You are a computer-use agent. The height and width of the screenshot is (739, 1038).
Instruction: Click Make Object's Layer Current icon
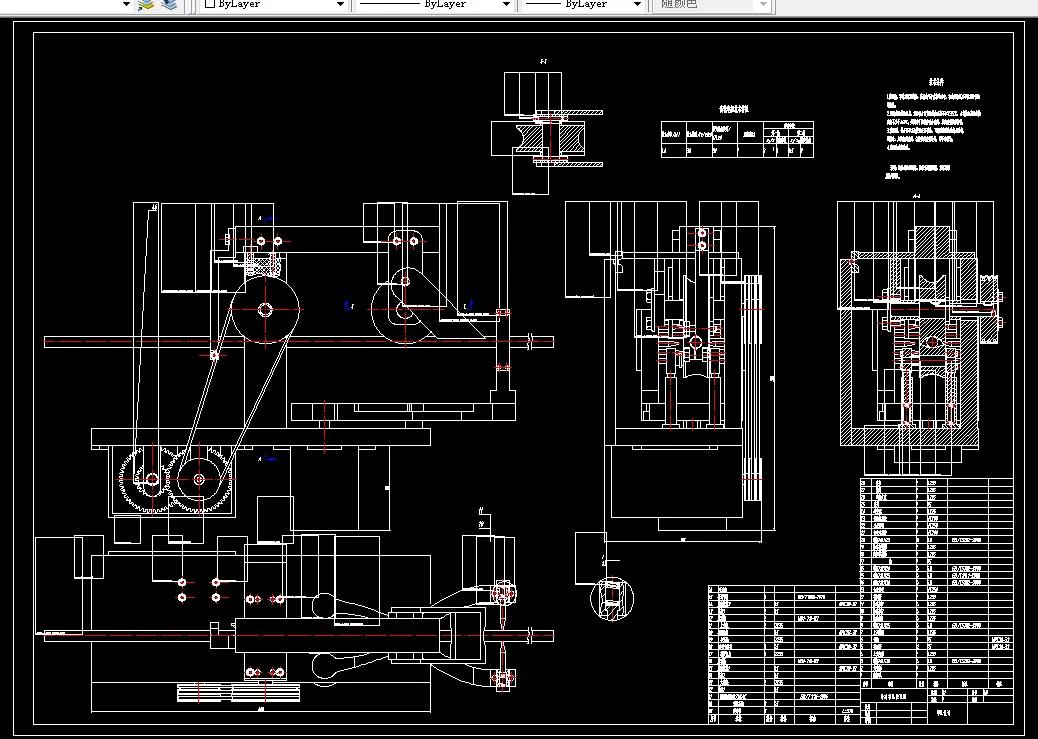click(x=146, y=5)
